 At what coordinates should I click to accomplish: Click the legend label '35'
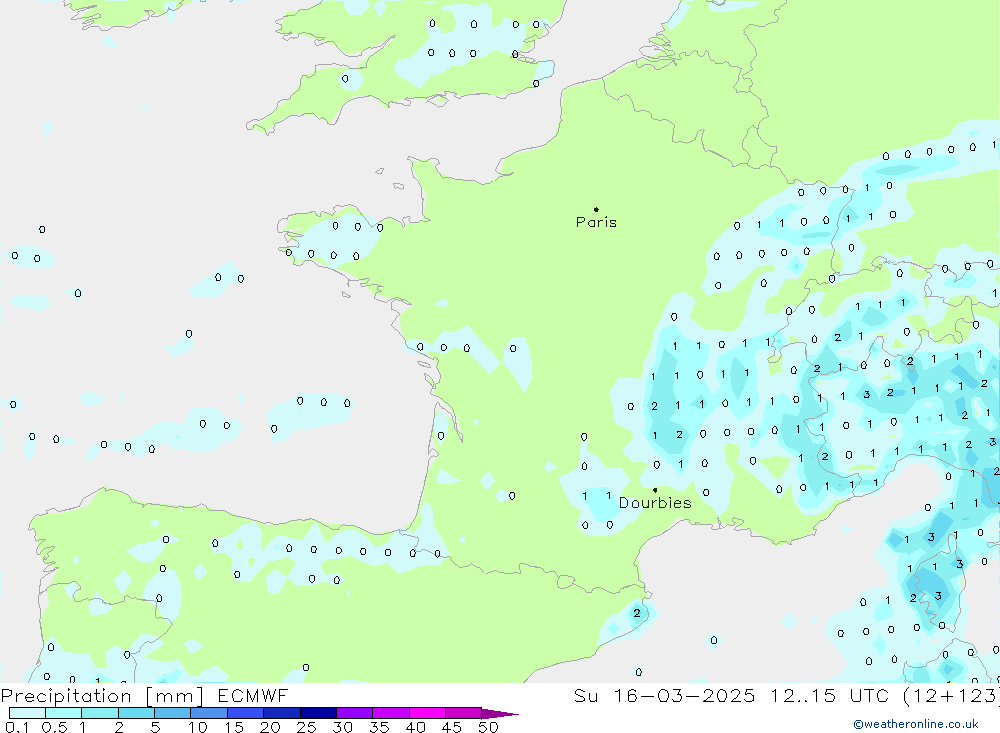(379, 727)
